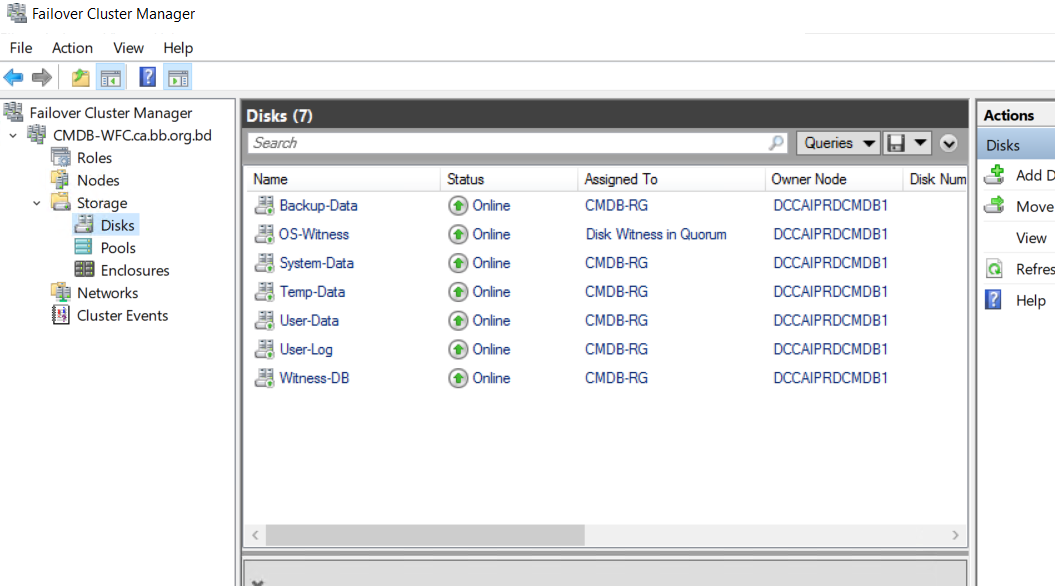Screen dimensions: 1055x586
Task: Click the Add Disk icon in Actions
Action: click(x=994, y=175)
